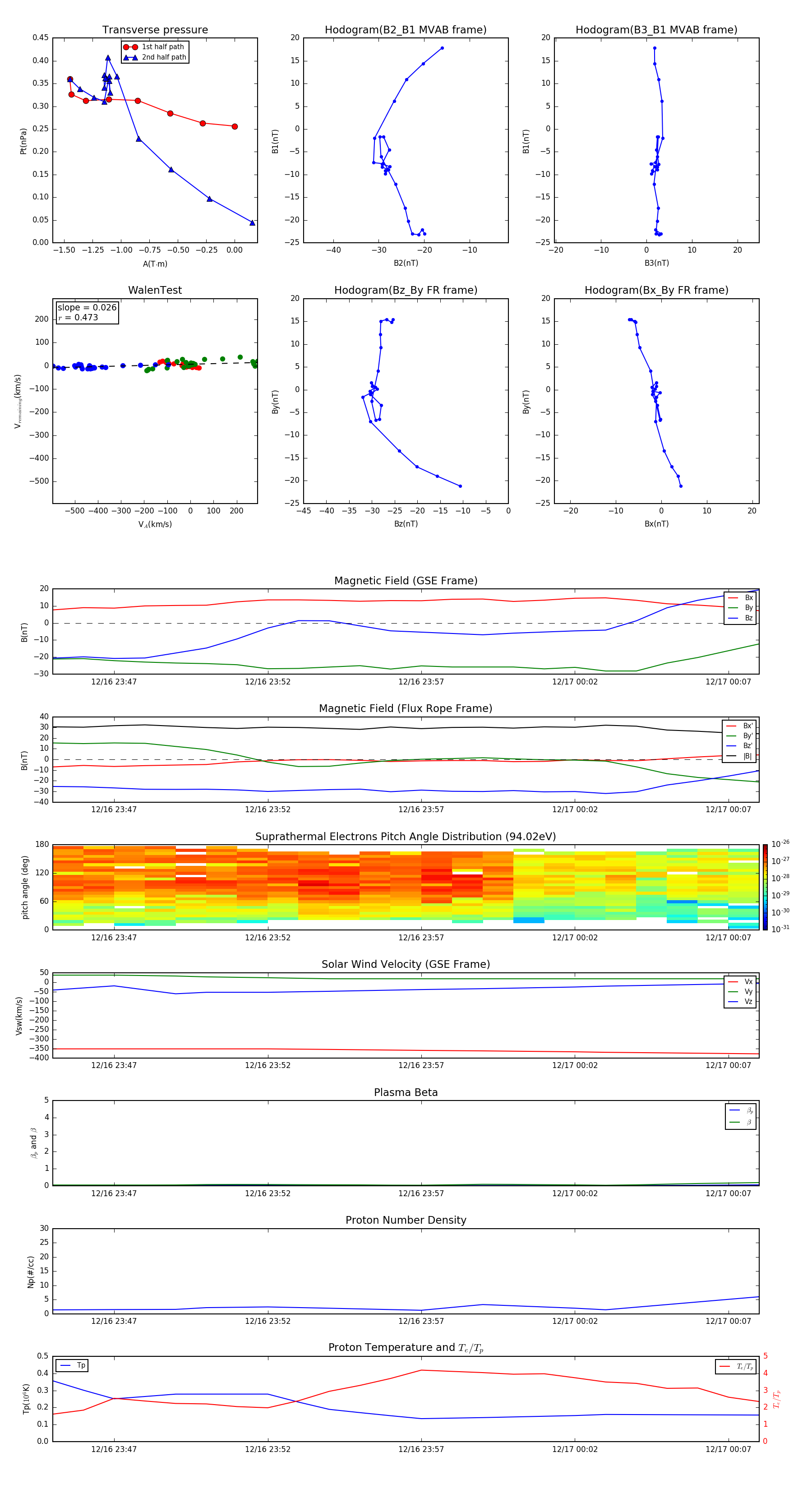Click the "pitch angle (deg)" y-axis label
The height and width of the screenshot is (1489, 812).
point(25,887)
